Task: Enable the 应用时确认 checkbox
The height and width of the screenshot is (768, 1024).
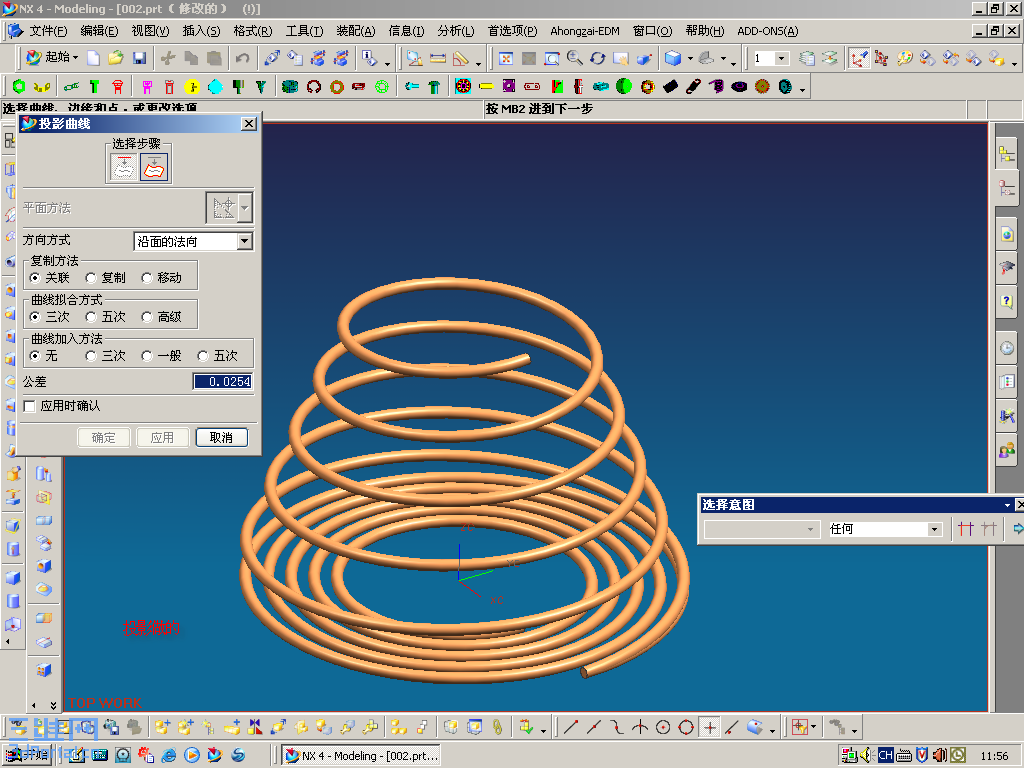Action: pyautogui.click(x=29, y=406)
